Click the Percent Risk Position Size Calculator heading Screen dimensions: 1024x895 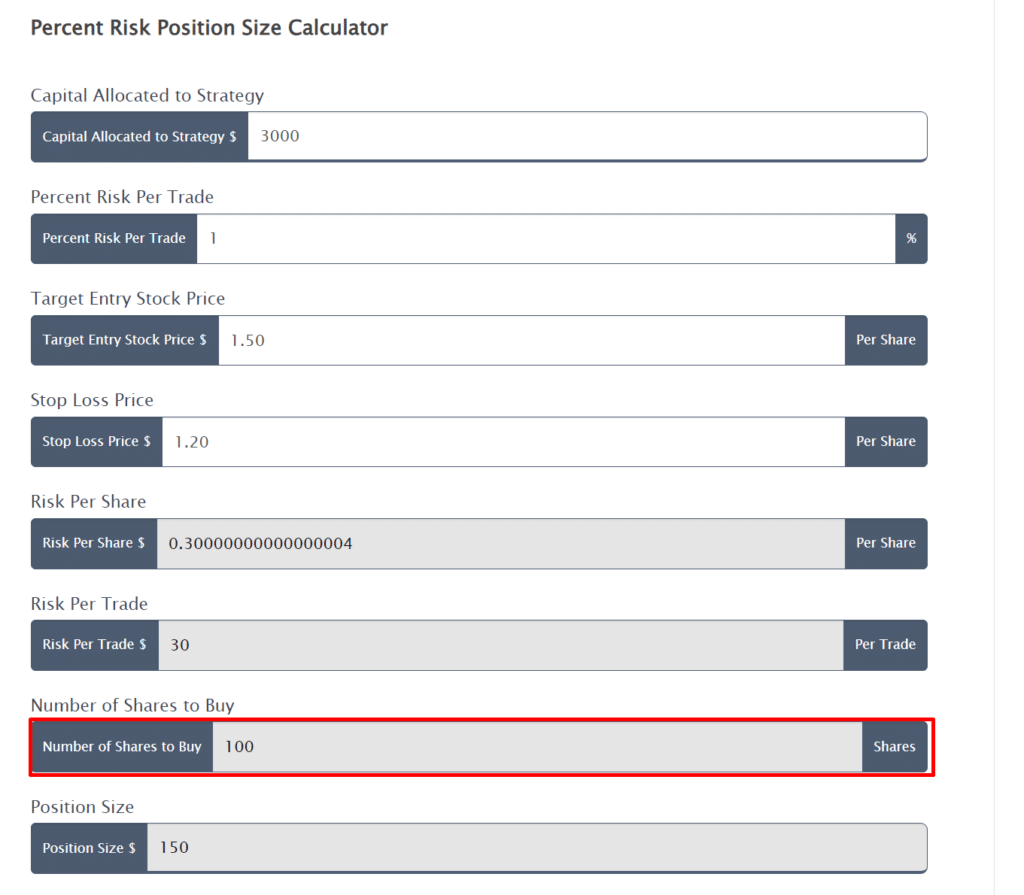(209, 28)
